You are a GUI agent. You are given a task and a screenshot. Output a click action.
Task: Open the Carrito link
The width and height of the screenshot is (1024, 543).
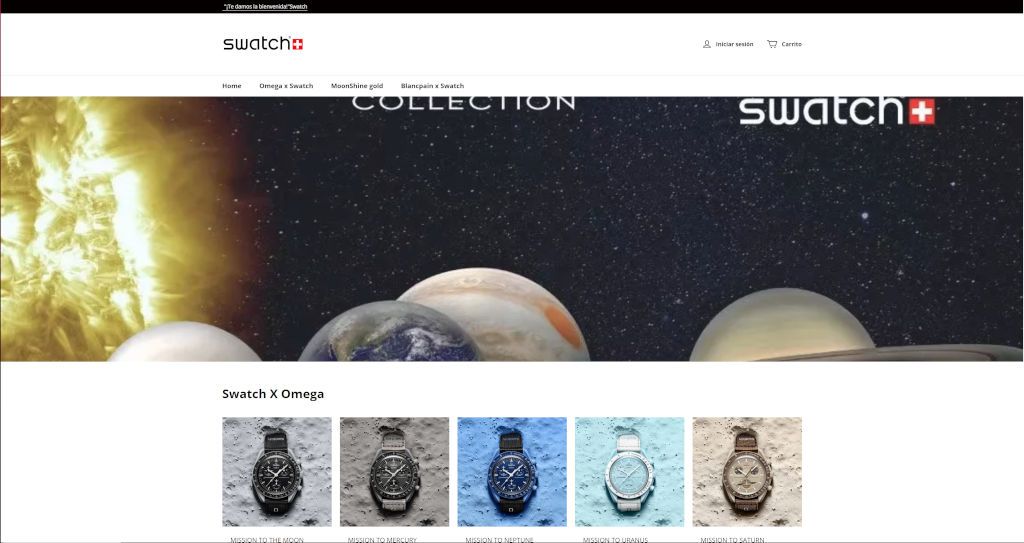click(792, 44)
